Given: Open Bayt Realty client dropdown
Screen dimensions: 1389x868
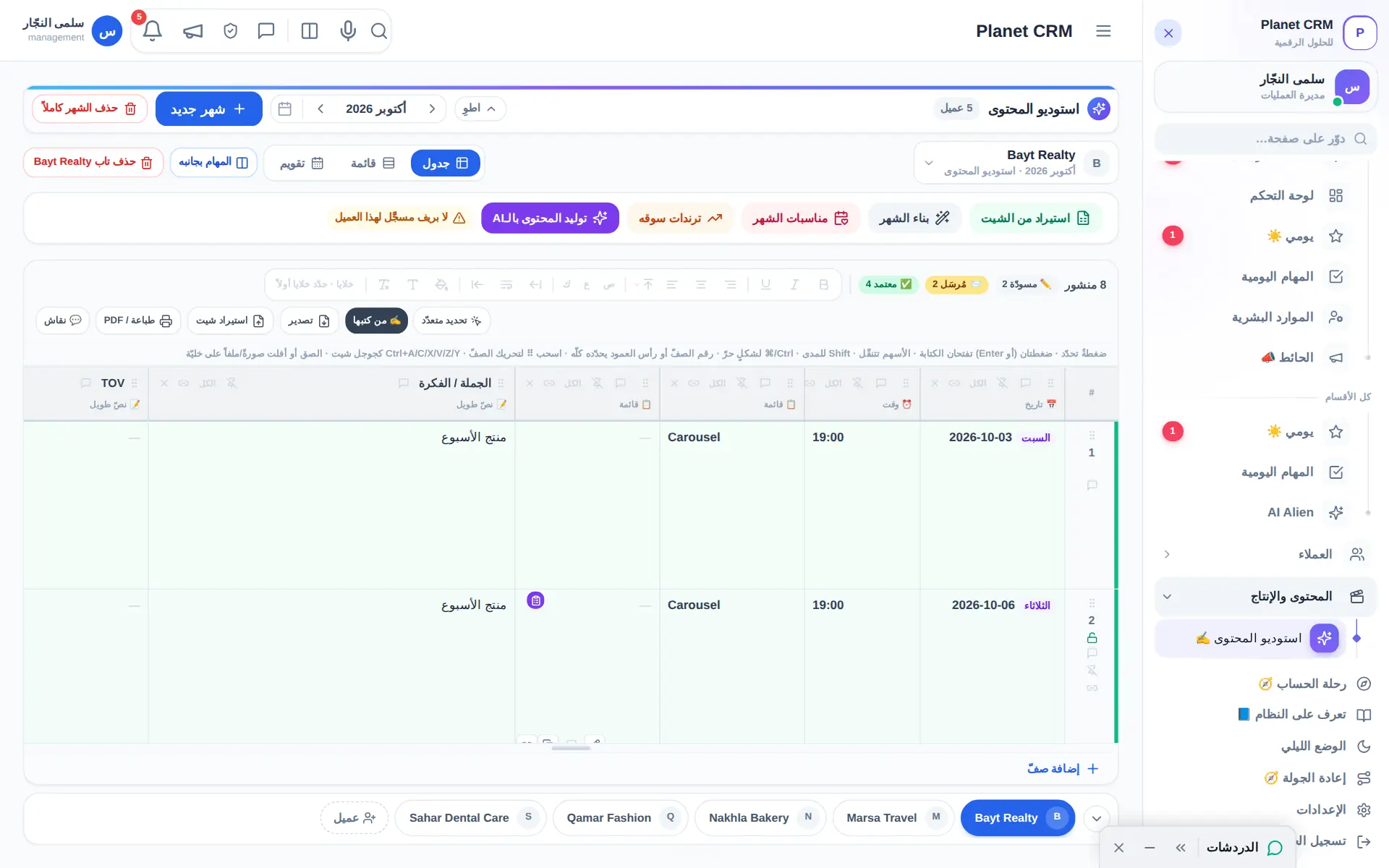Looking at the screenshot, I should (1016, 163).
